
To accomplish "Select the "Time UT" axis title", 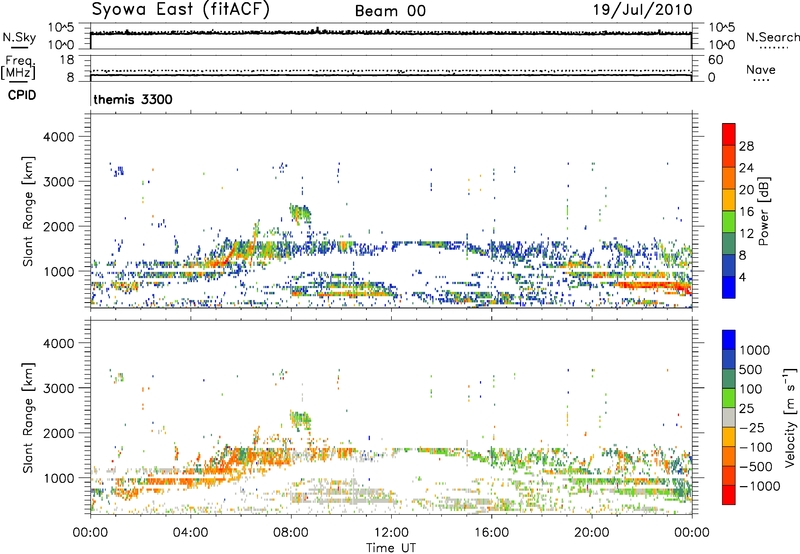I will (x=391, y=547).
